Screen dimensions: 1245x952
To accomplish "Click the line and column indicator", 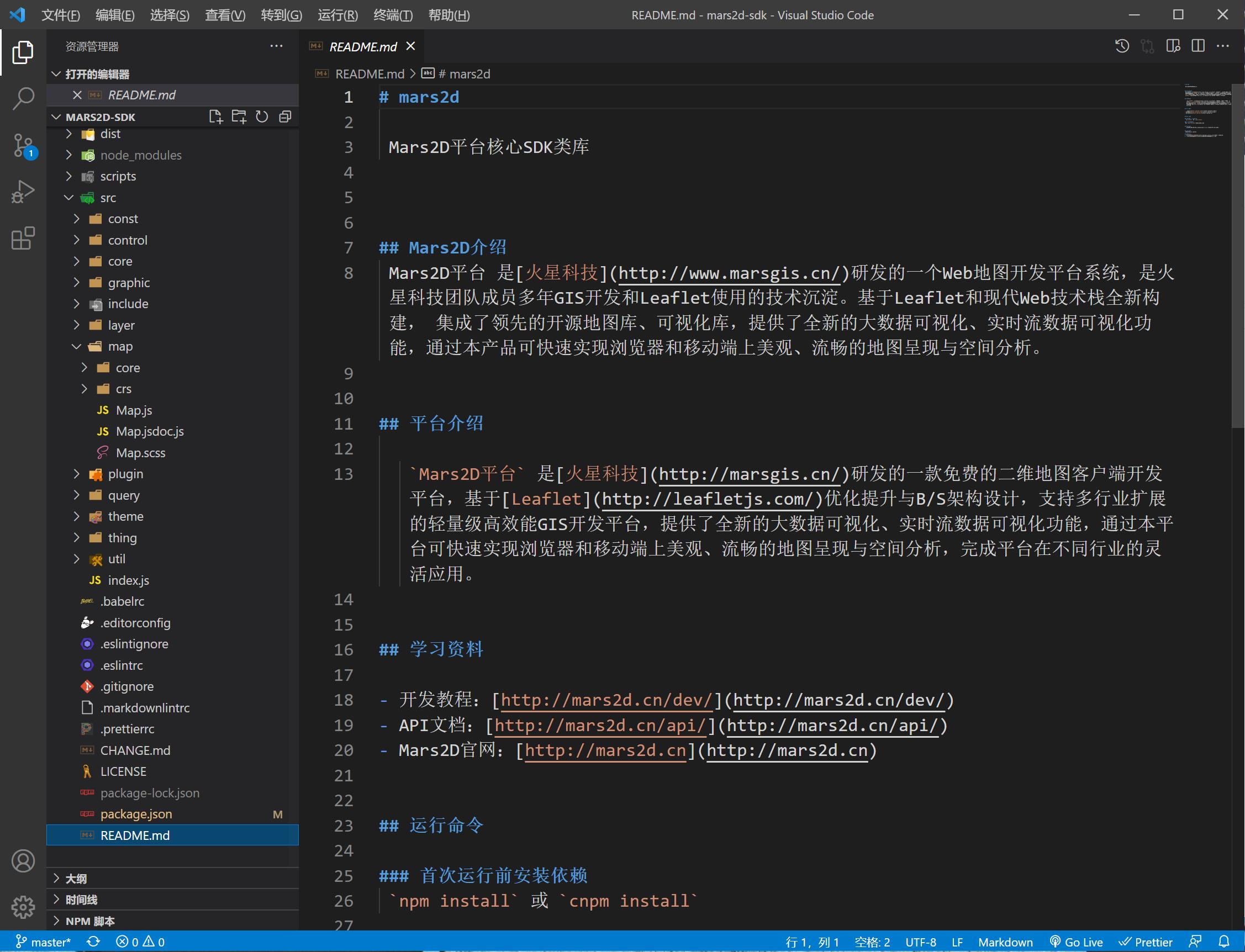I will click(x=813, y=942).
